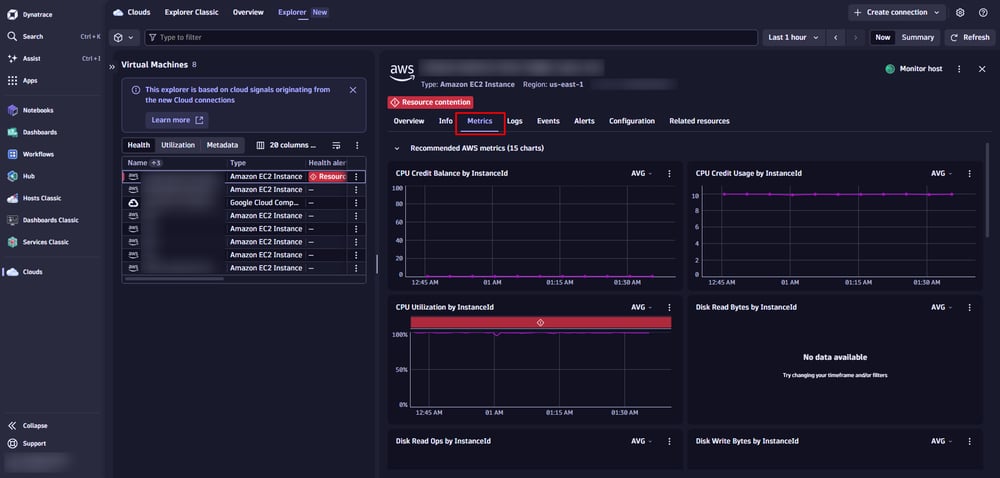Open the Events tab

tap(548, 121)
